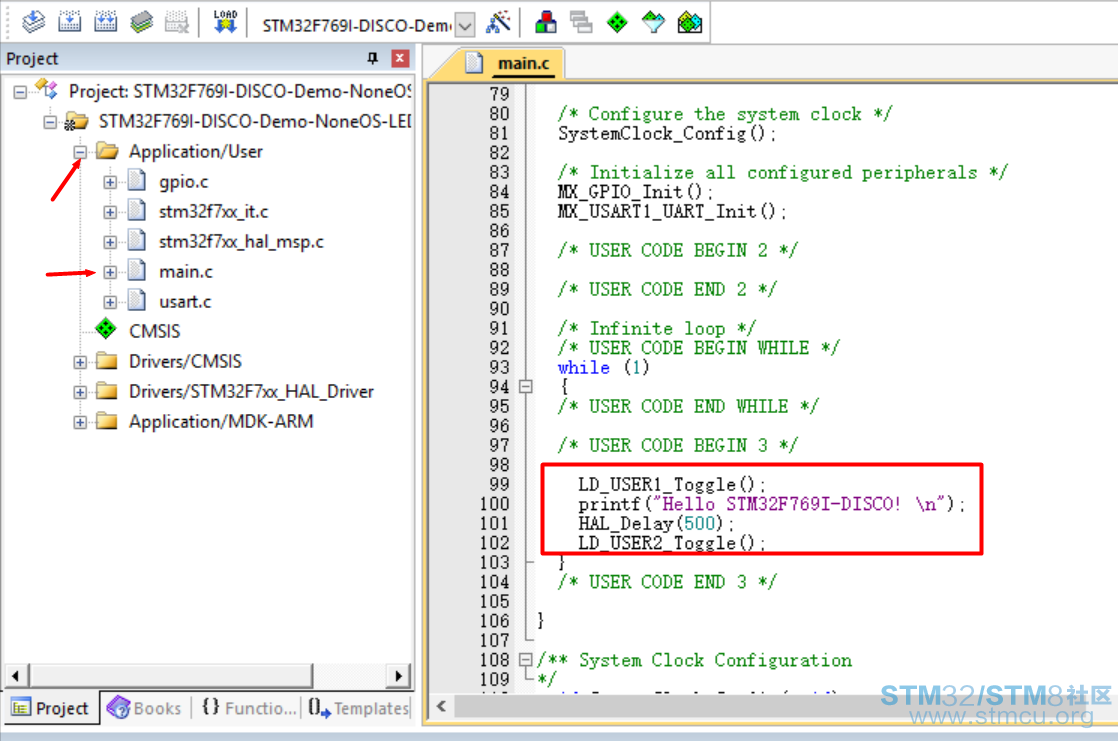Viewport: 1118px width, 741px height.
Task: Select the Drivers/CMSIS folder label
Action: pos(185,362)
